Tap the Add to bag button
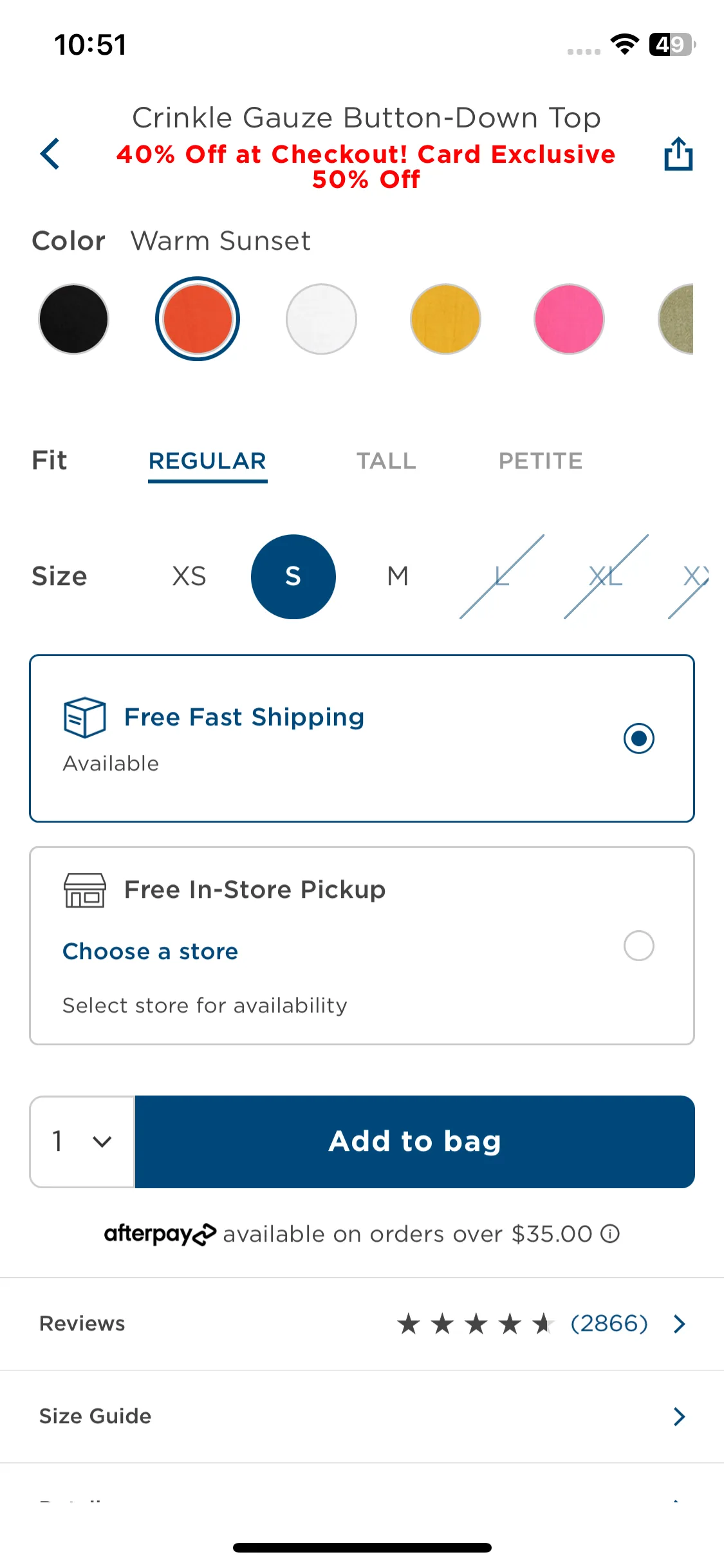Viewport: 724px width, 1568px height. coord(415,1141)
